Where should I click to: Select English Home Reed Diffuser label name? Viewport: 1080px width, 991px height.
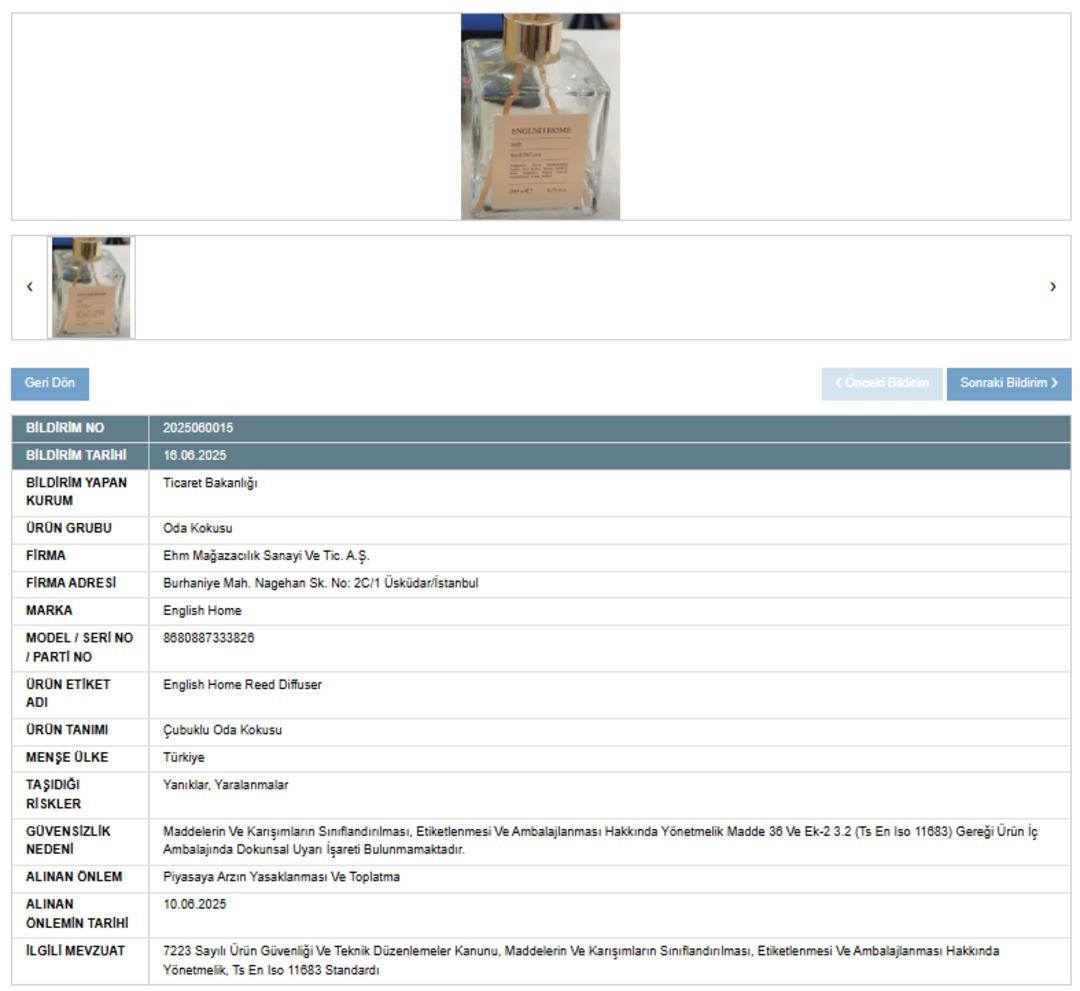pos(242,685)
